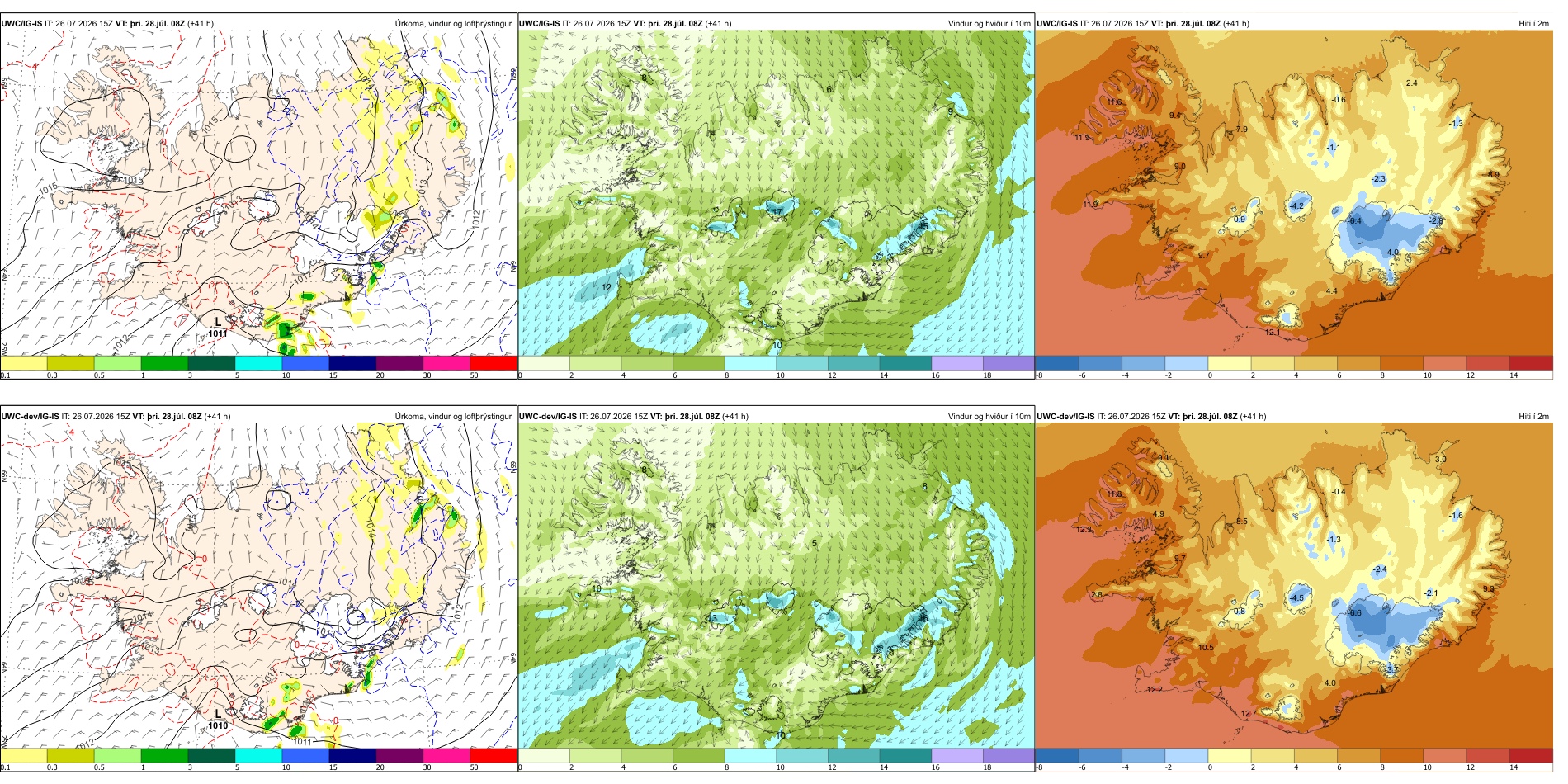Viewport: 1568px width, 784px height.
Task: Click the pale 0-2 swatch in UWC-dev wind legend
Action: (x=544, y=755)
